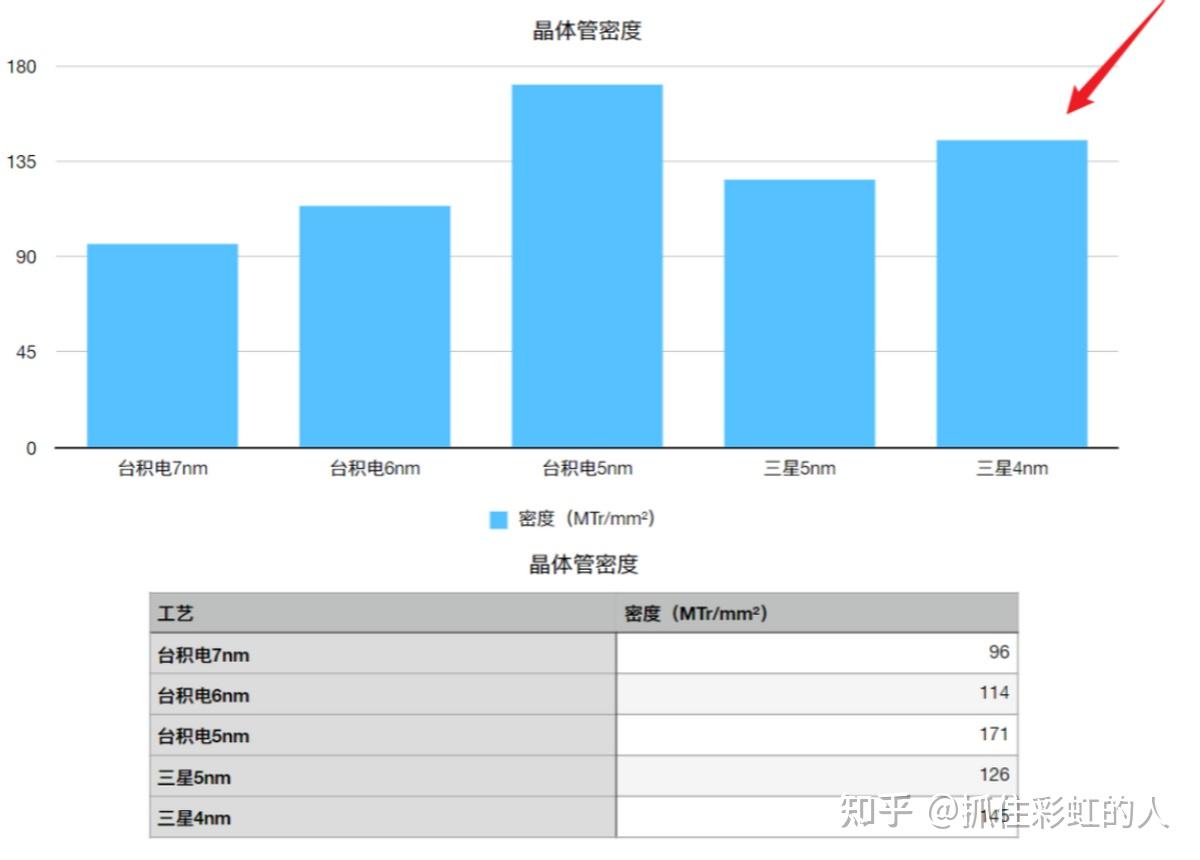The height and width of the screenshot is (860, 1200).
Task: Click the 180 mark on the value axis
Action: tap(24, 67)
